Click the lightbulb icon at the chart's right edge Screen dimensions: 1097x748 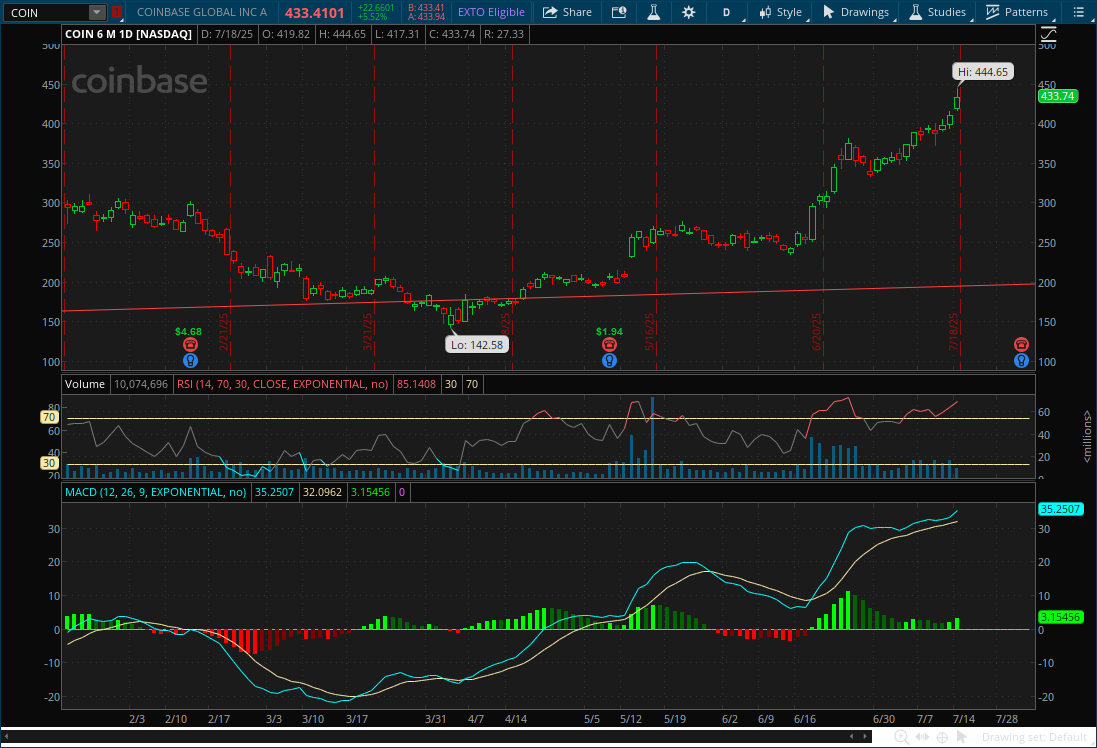point(1021,360)
